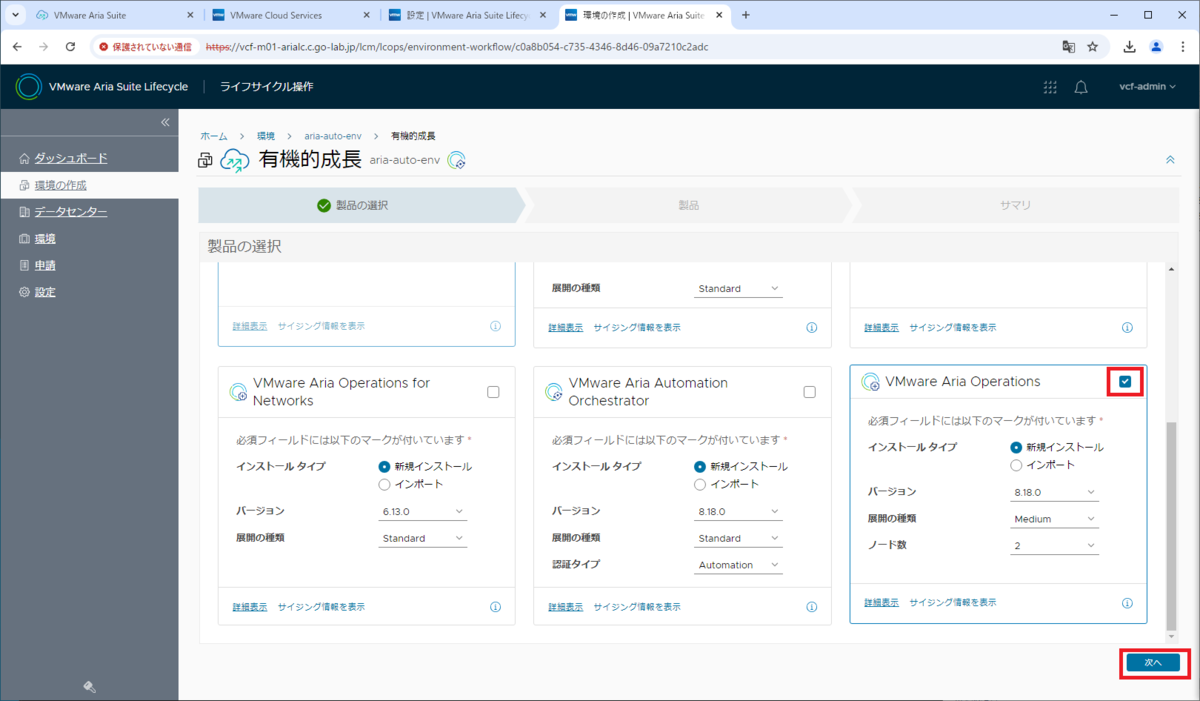Click the info icon on the Aria Operations card
Image resolution: width=1200 pixels, height=701 pixels.
1127,603
